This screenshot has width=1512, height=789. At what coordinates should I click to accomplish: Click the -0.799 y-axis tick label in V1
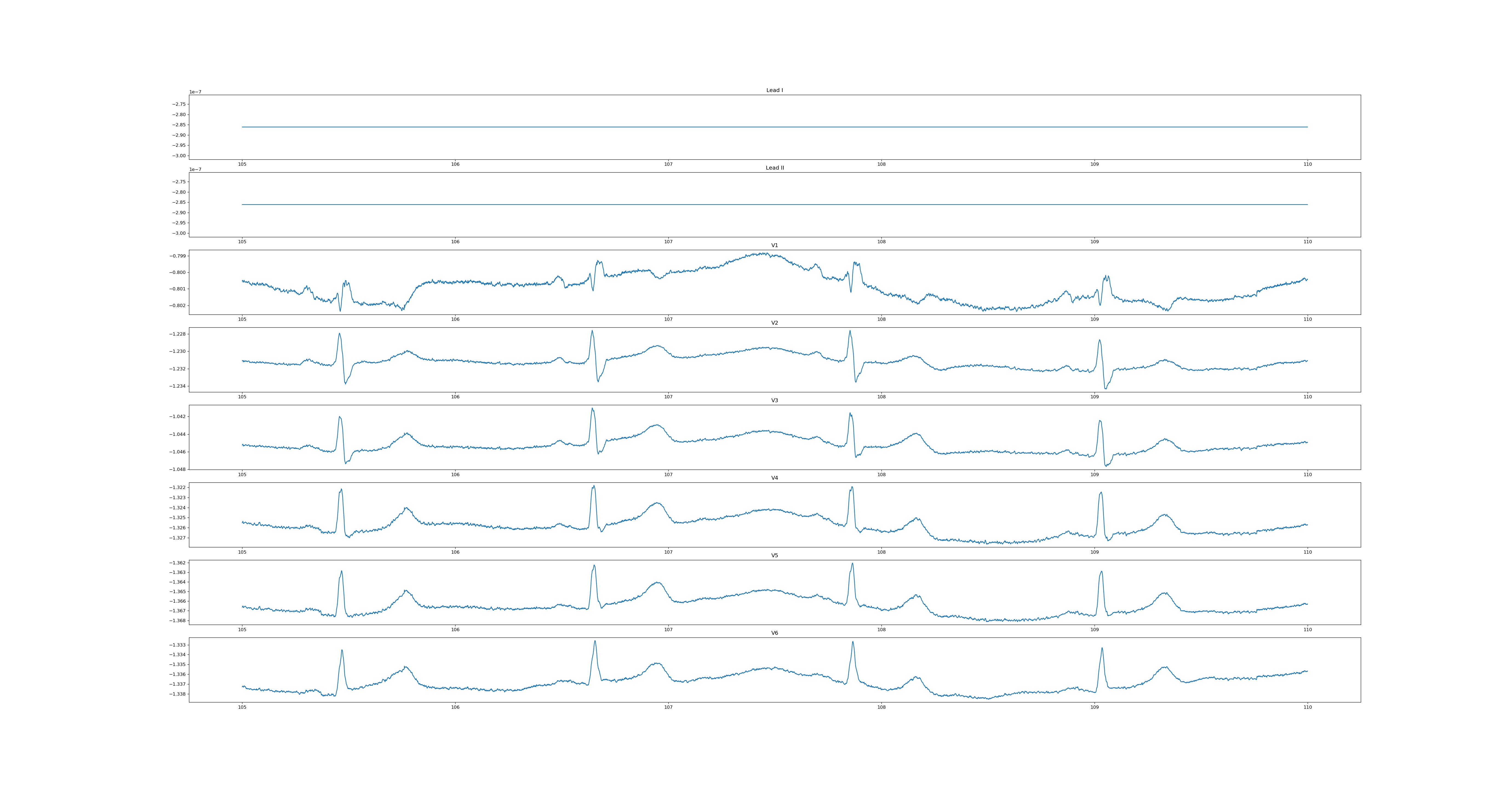click(x=178, y=256)
